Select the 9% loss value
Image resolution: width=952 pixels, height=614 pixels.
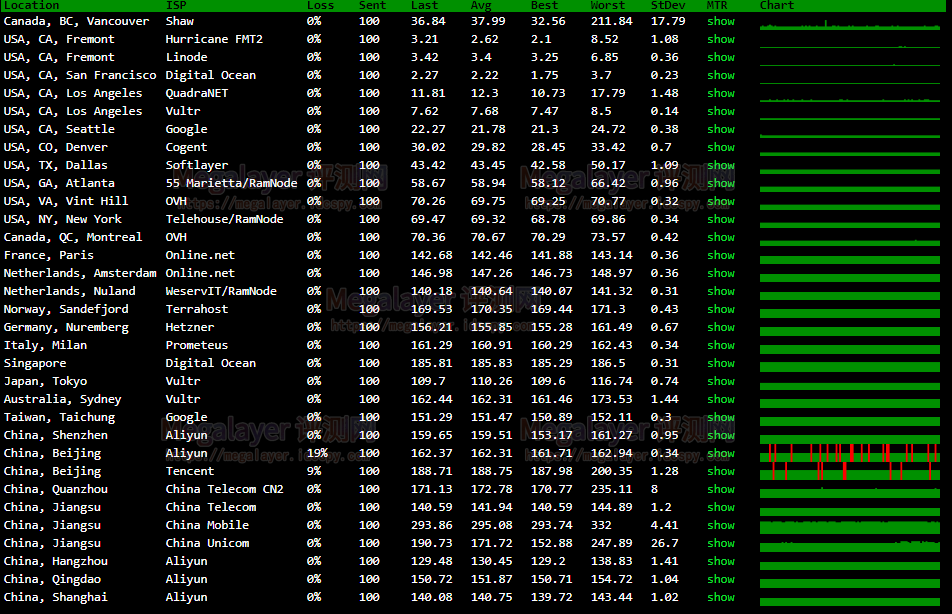(314, 471)
